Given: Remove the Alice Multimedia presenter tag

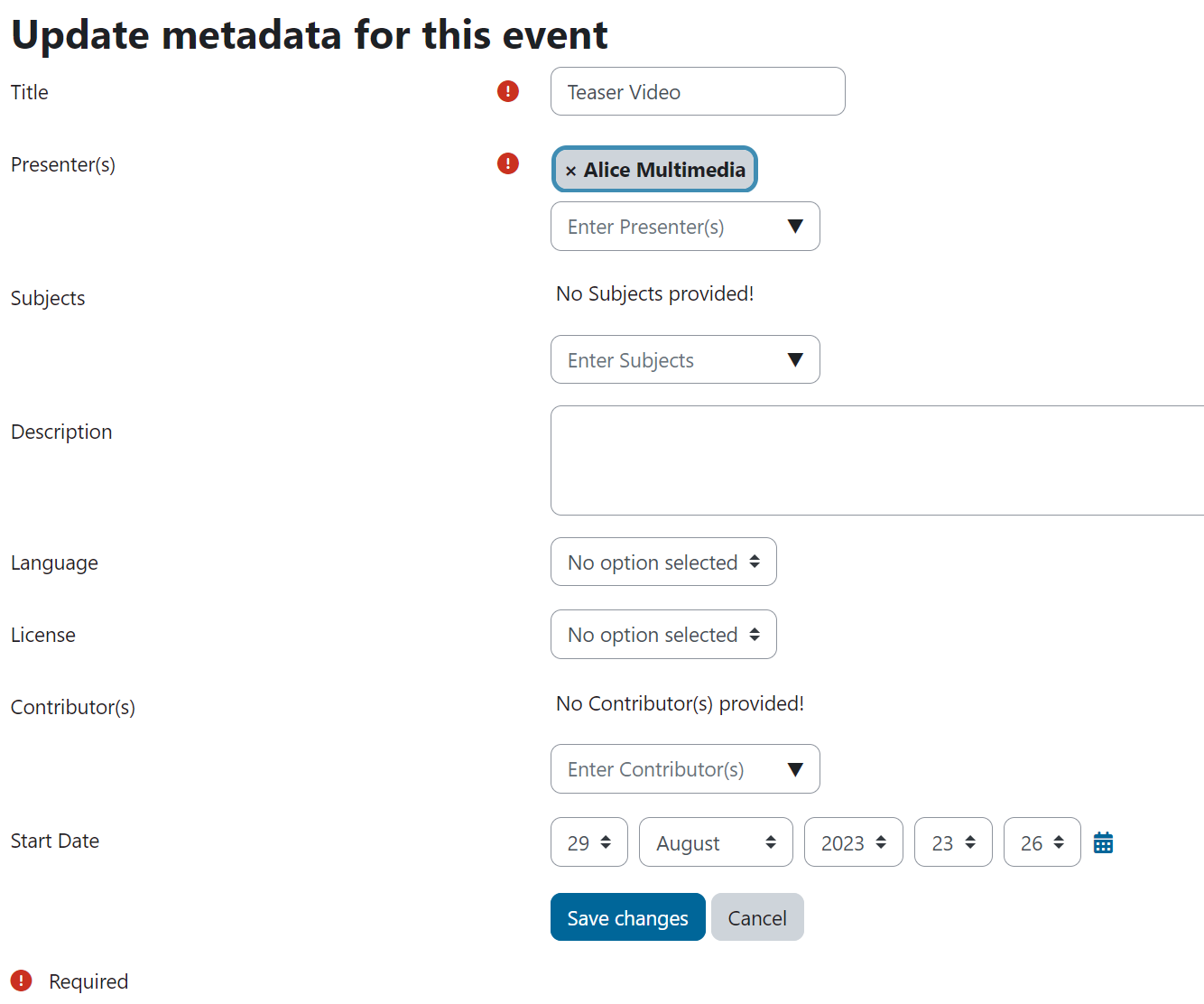Looking at the screenshot, I should point(570,171).
